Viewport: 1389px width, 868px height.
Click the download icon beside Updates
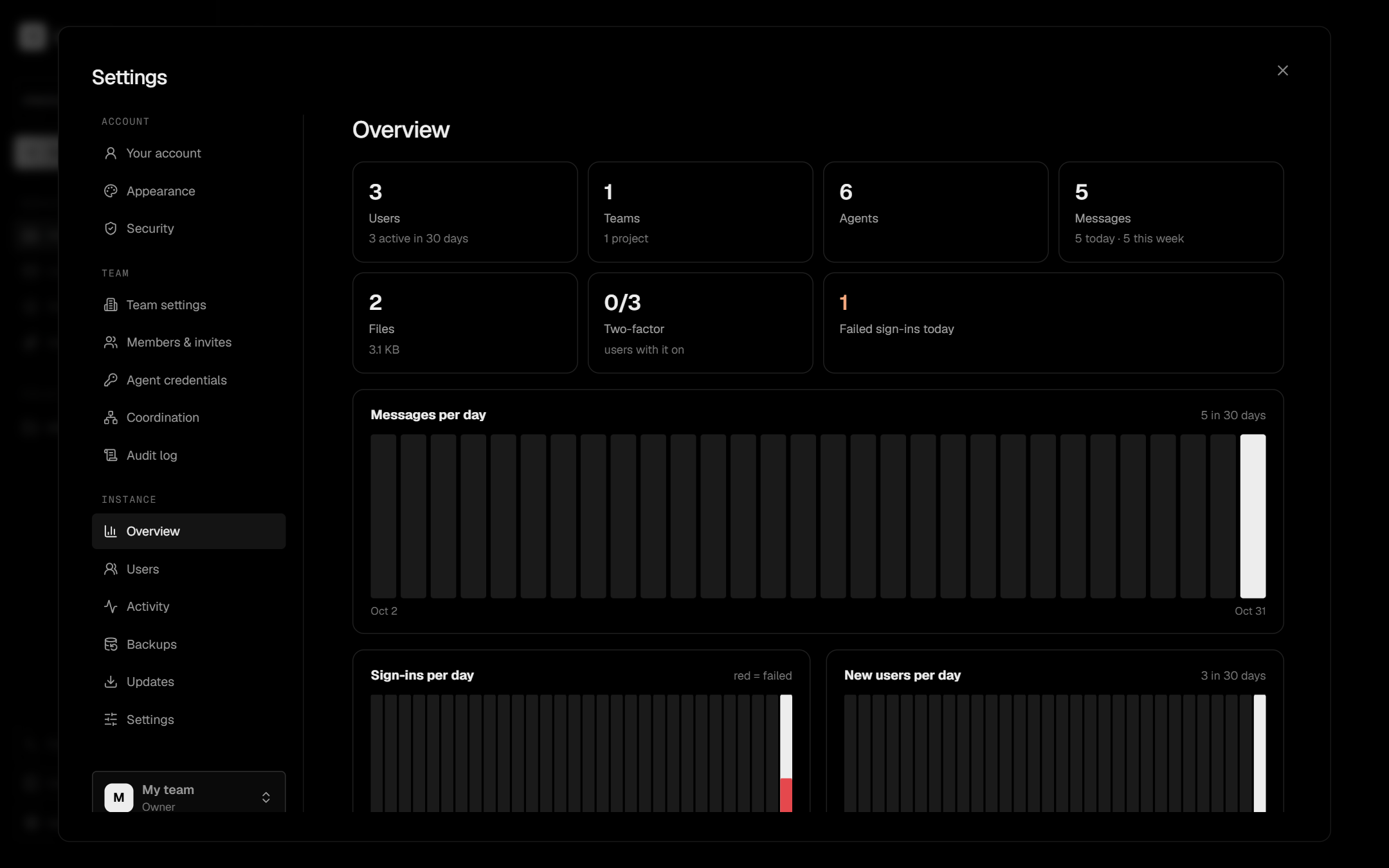111,682
